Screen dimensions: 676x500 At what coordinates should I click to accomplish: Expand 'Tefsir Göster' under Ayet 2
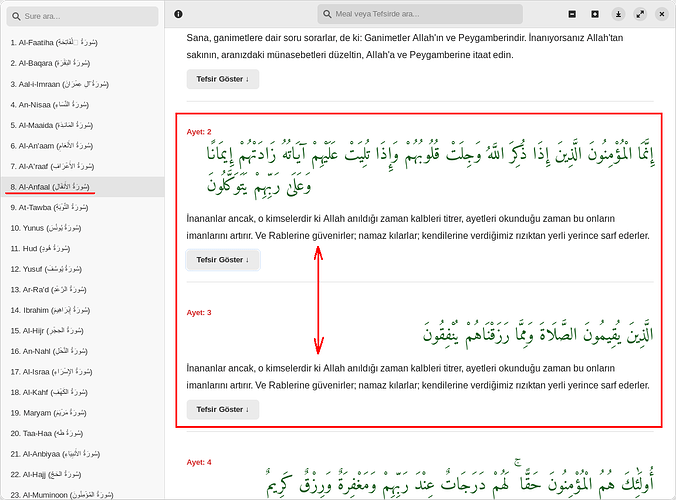click(x=223, y=260)
